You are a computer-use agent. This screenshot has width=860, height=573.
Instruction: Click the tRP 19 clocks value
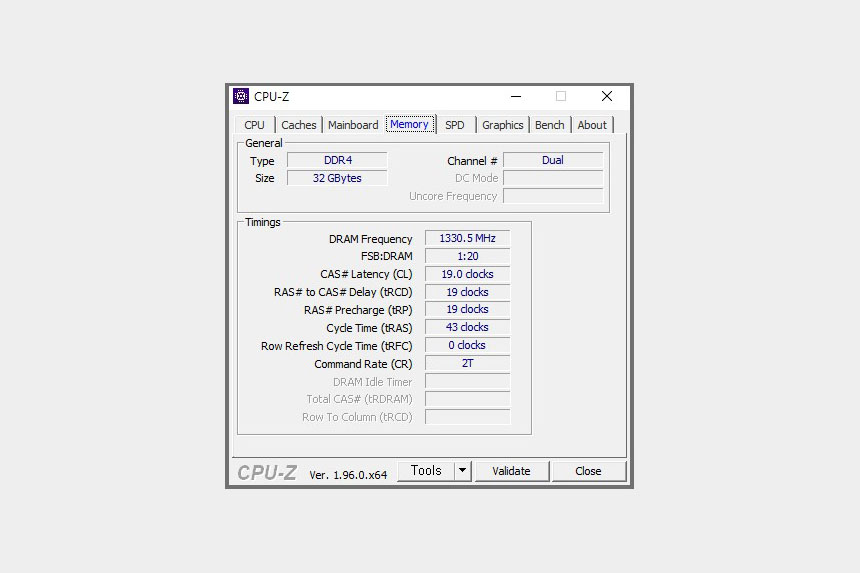467,309
